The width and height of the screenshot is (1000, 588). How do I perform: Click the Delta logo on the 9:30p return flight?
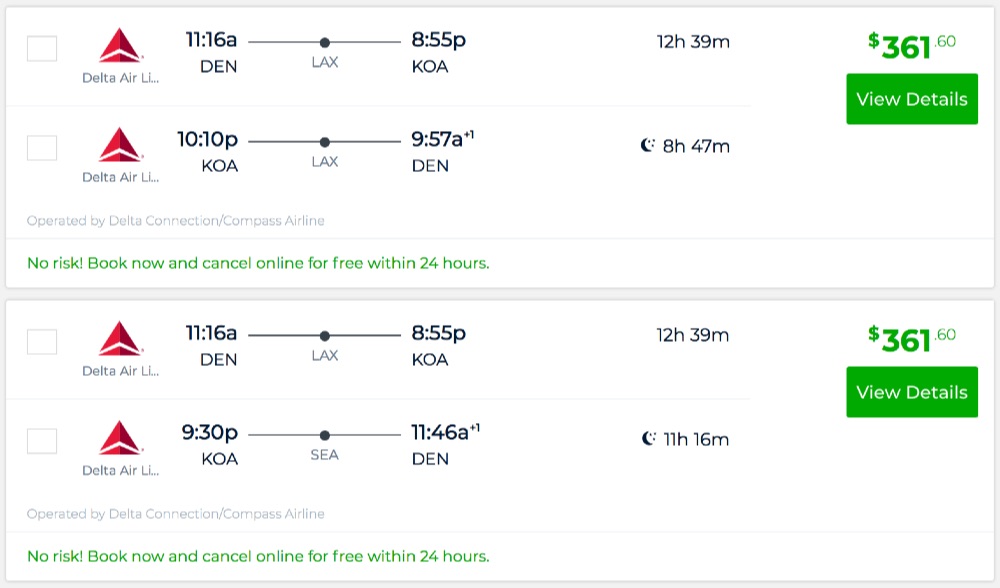click(121, 438)
